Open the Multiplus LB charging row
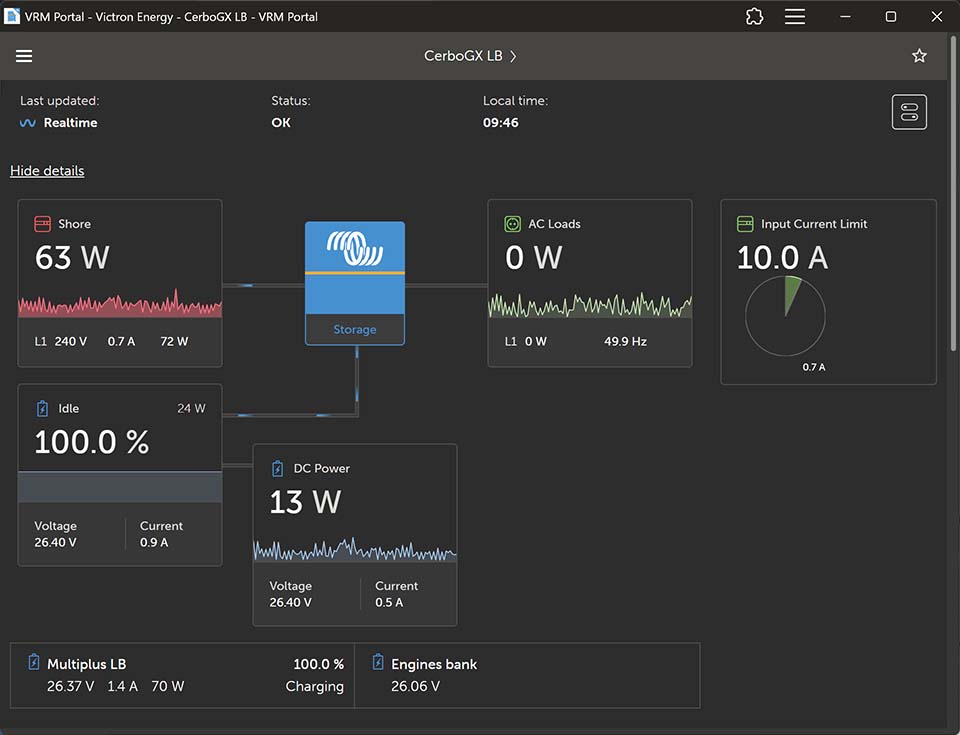 (182, 675)
